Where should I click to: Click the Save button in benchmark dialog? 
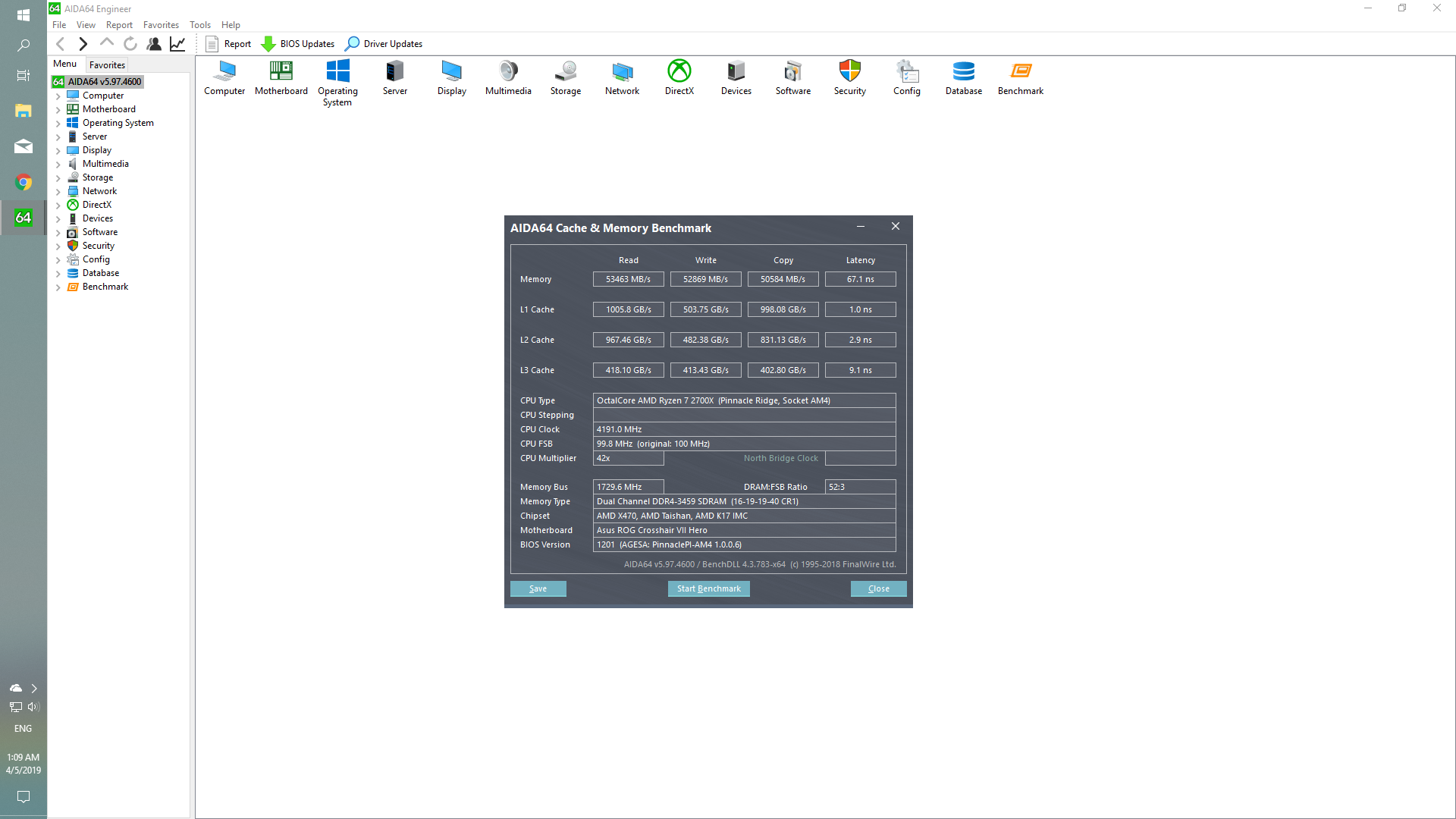pyautogui.click(x=538, y=588)
